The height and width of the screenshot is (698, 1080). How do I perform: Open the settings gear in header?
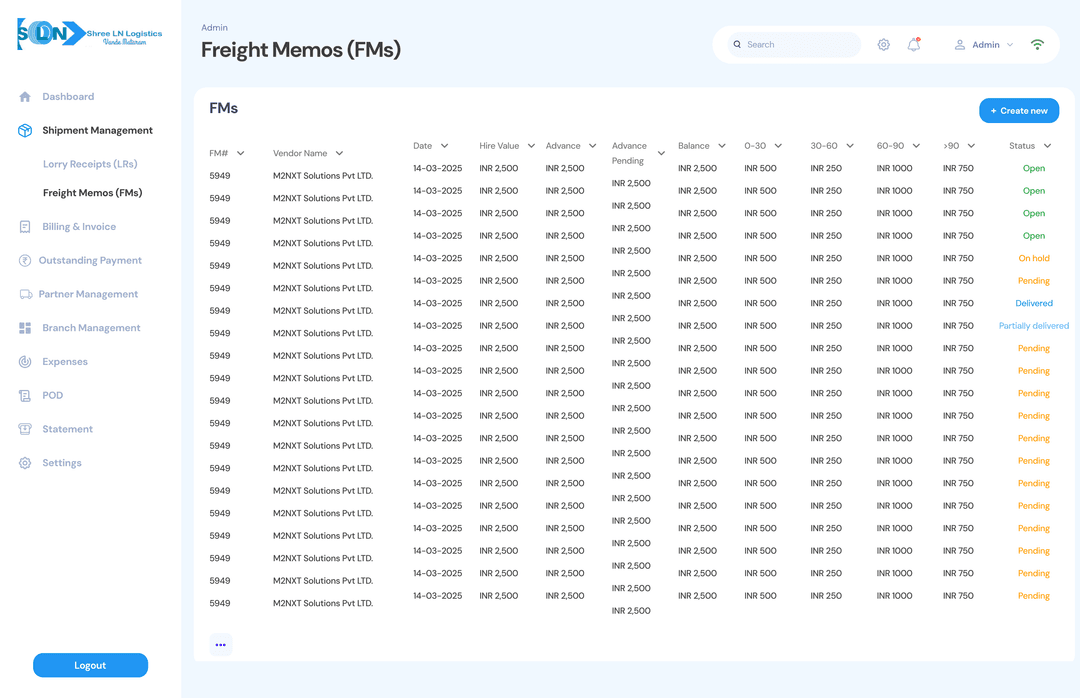[883, 45]
